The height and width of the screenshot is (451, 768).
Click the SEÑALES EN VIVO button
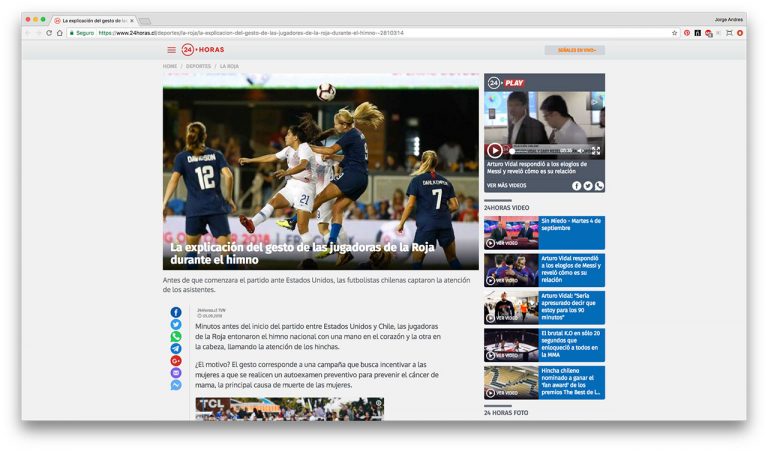point(574,49)
